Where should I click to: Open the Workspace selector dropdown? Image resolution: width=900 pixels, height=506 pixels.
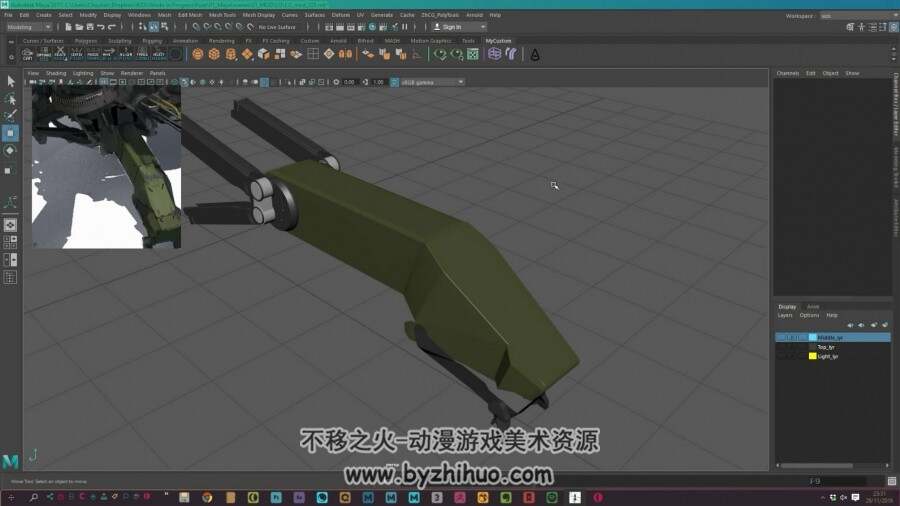(859, 15)
